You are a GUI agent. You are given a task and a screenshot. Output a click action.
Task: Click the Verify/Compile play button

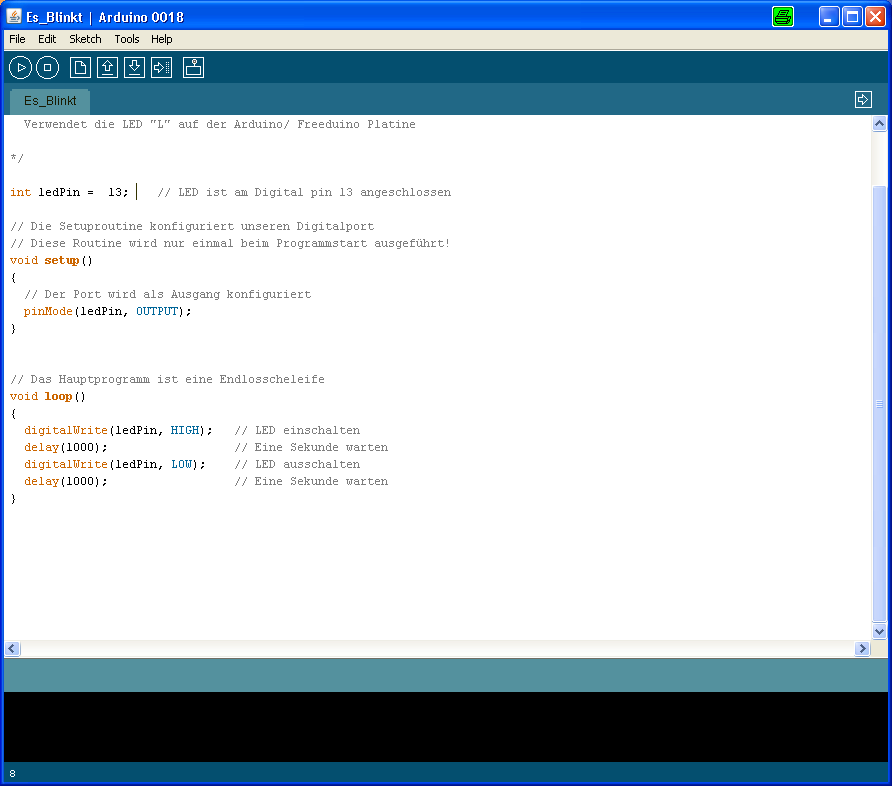click(20, 68)
